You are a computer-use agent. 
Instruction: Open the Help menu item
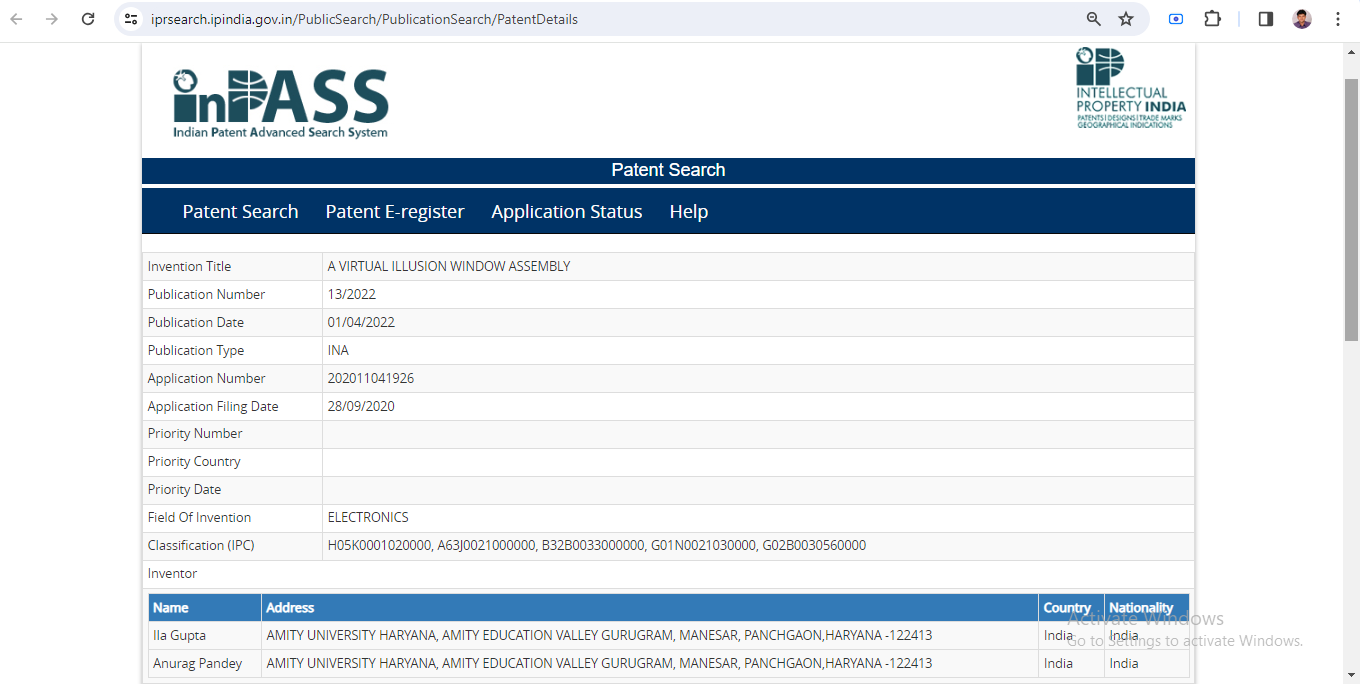(x=689, y=212)
